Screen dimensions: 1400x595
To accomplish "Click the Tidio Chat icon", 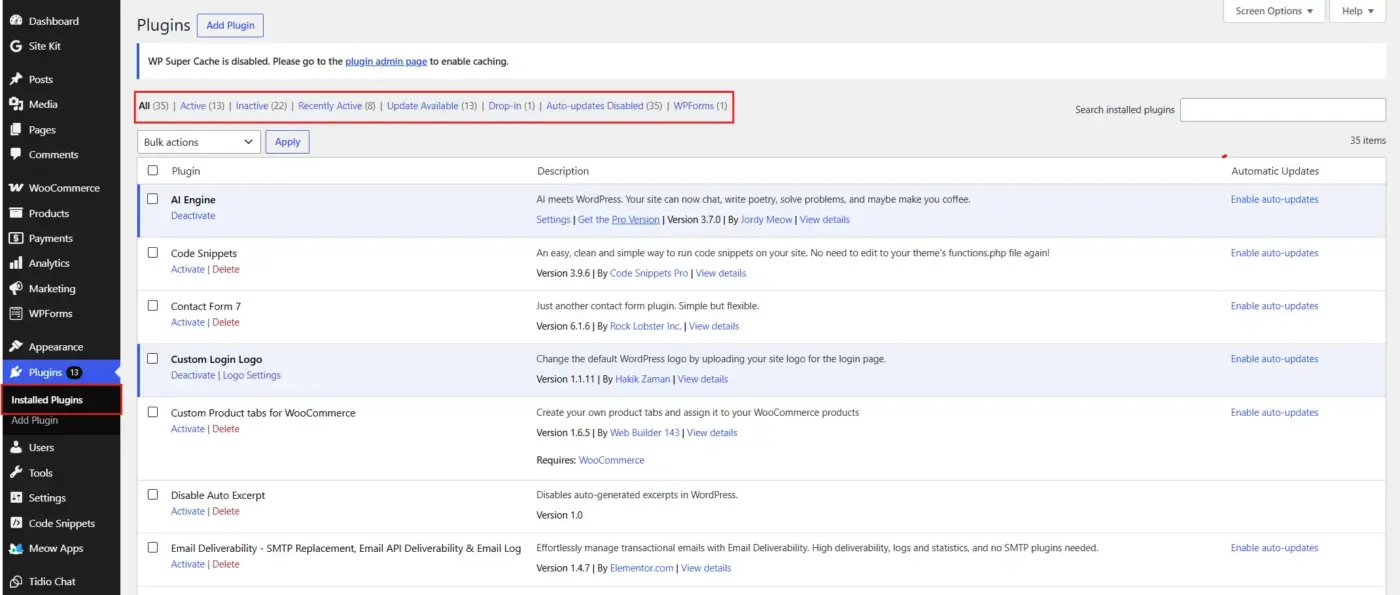I will [x=16, y=581].
